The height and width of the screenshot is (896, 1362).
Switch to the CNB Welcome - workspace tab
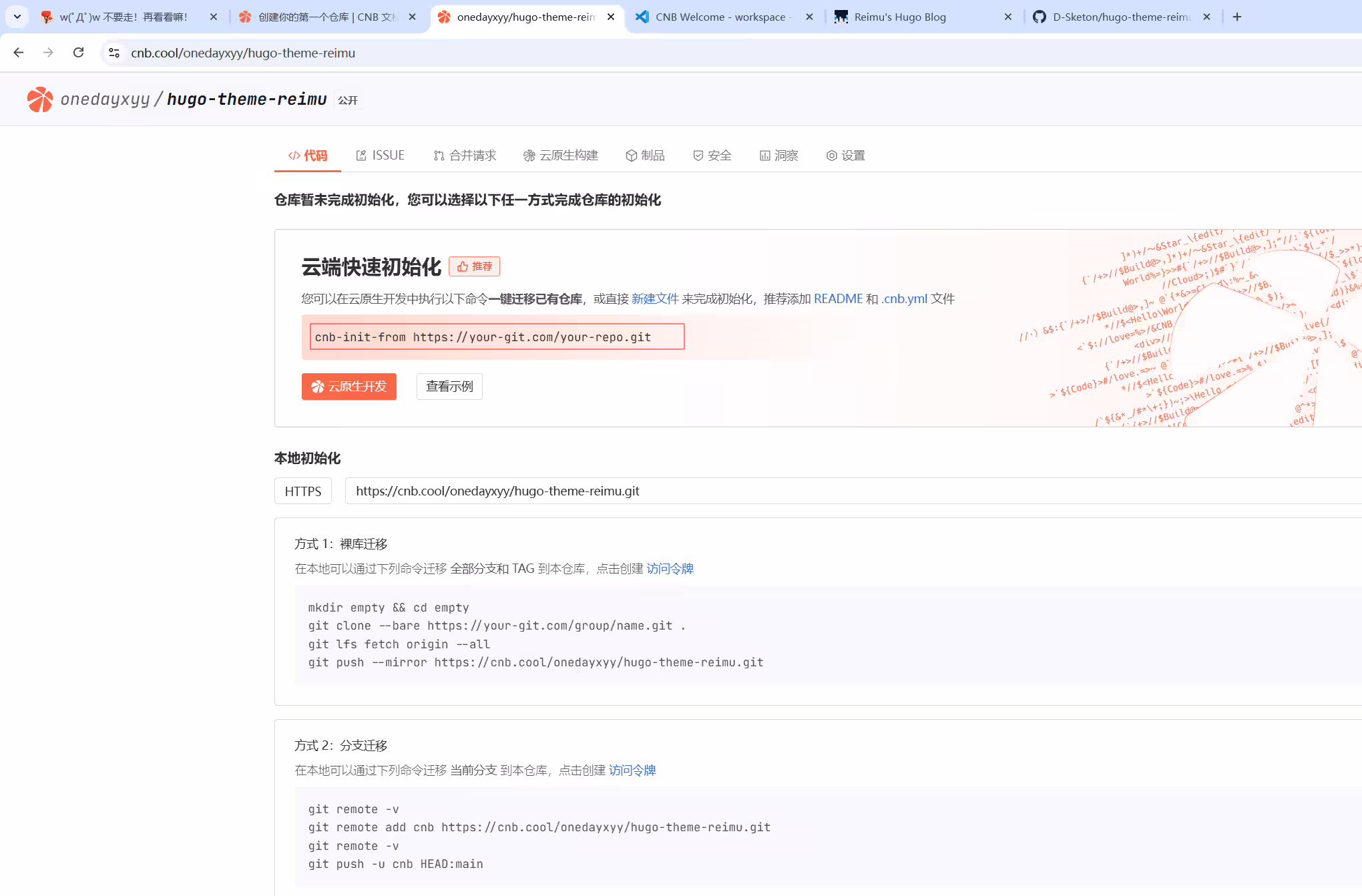724,17
